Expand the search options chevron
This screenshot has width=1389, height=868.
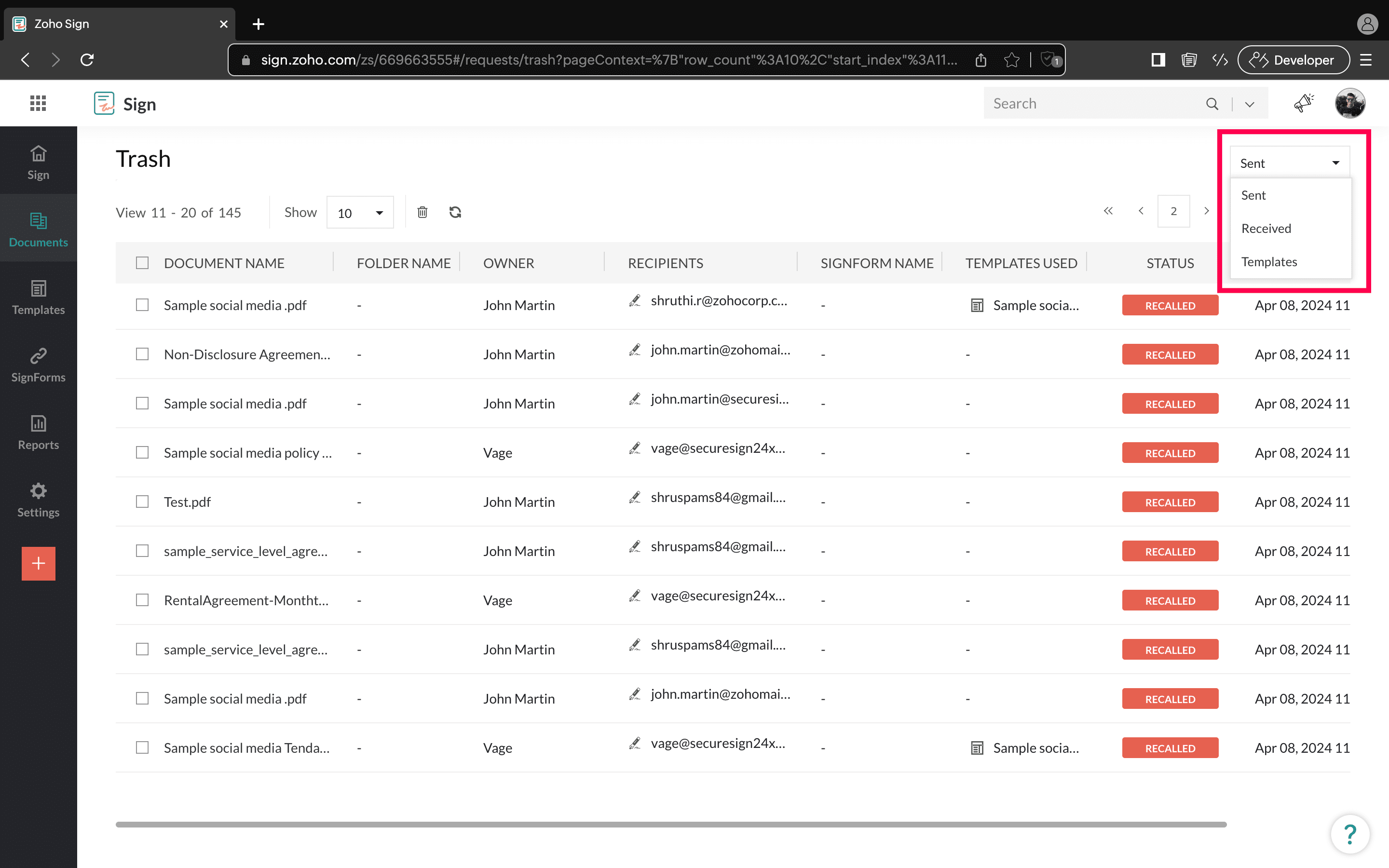tap(1250, 104)
